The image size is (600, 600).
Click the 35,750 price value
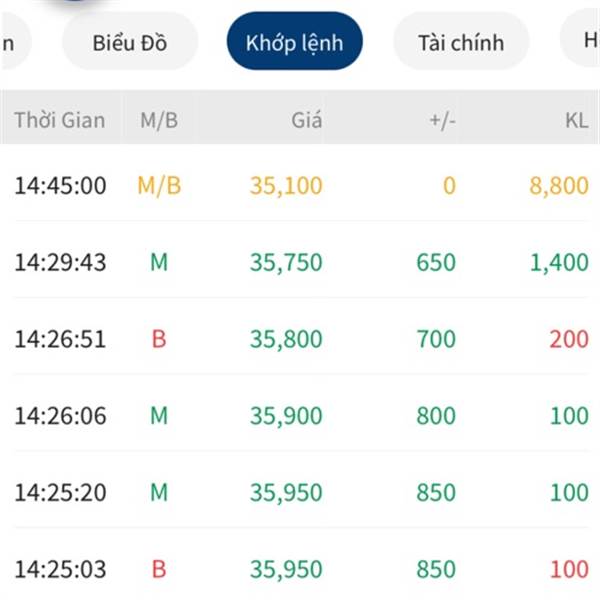286,262
